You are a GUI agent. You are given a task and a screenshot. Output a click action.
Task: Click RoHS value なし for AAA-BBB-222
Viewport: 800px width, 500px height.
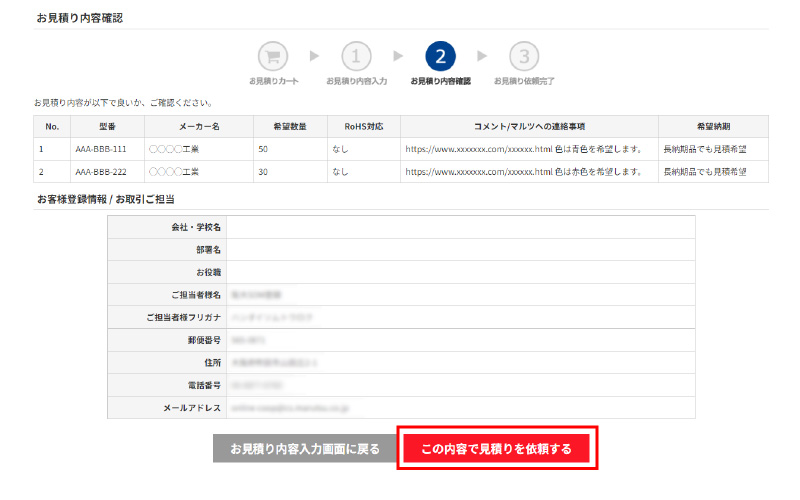[x=340, y=172]
